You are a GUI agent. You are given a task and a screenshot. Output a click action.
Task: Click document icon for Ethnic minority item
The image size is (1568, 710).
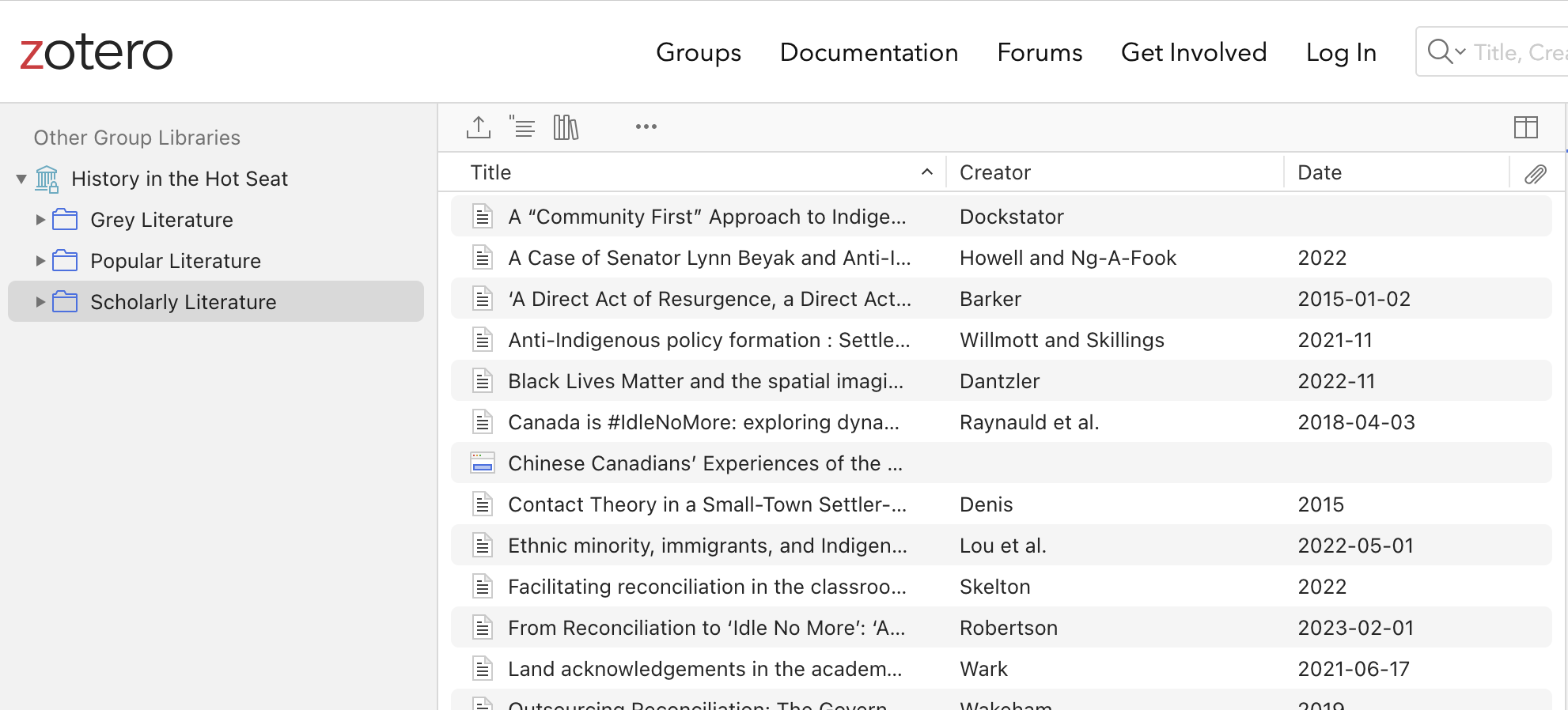pos(483,546)
